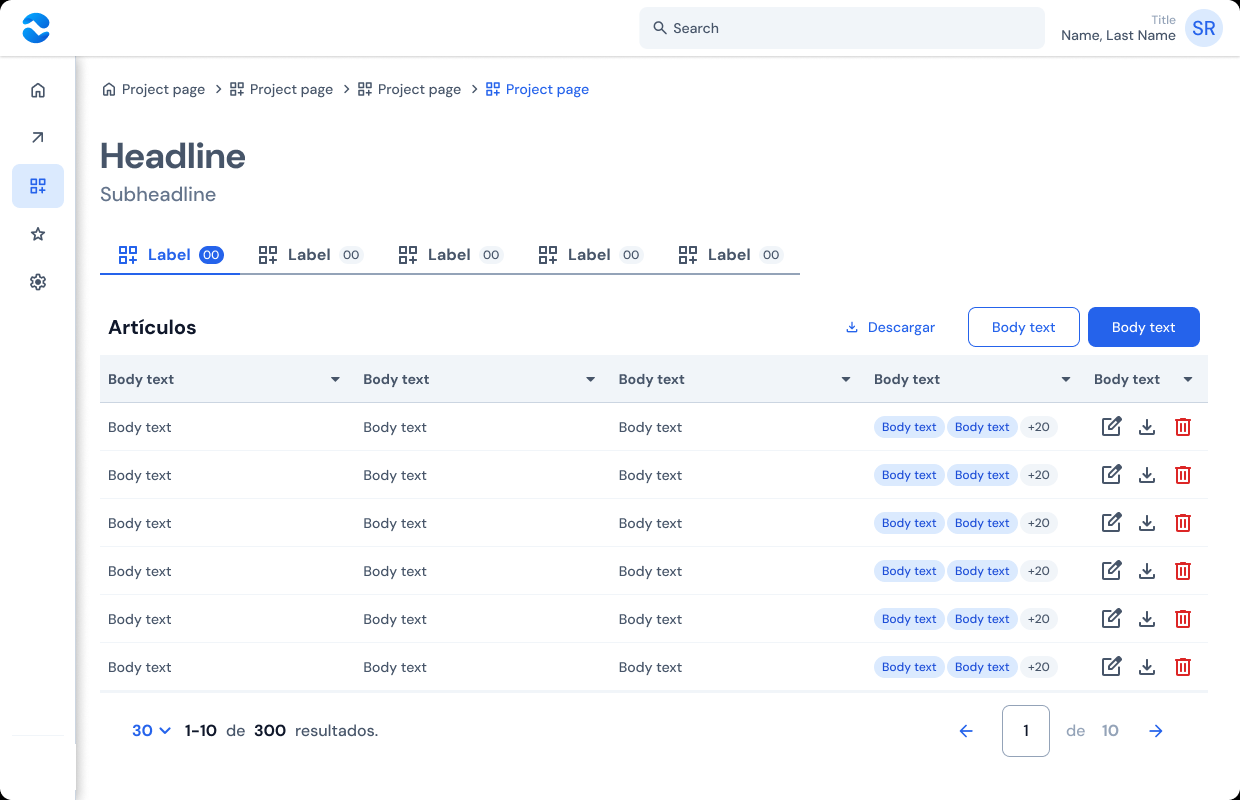Open the actions column header dropdown
Viewport: 1240px width, 800px height.
(x=1188, y=380)
